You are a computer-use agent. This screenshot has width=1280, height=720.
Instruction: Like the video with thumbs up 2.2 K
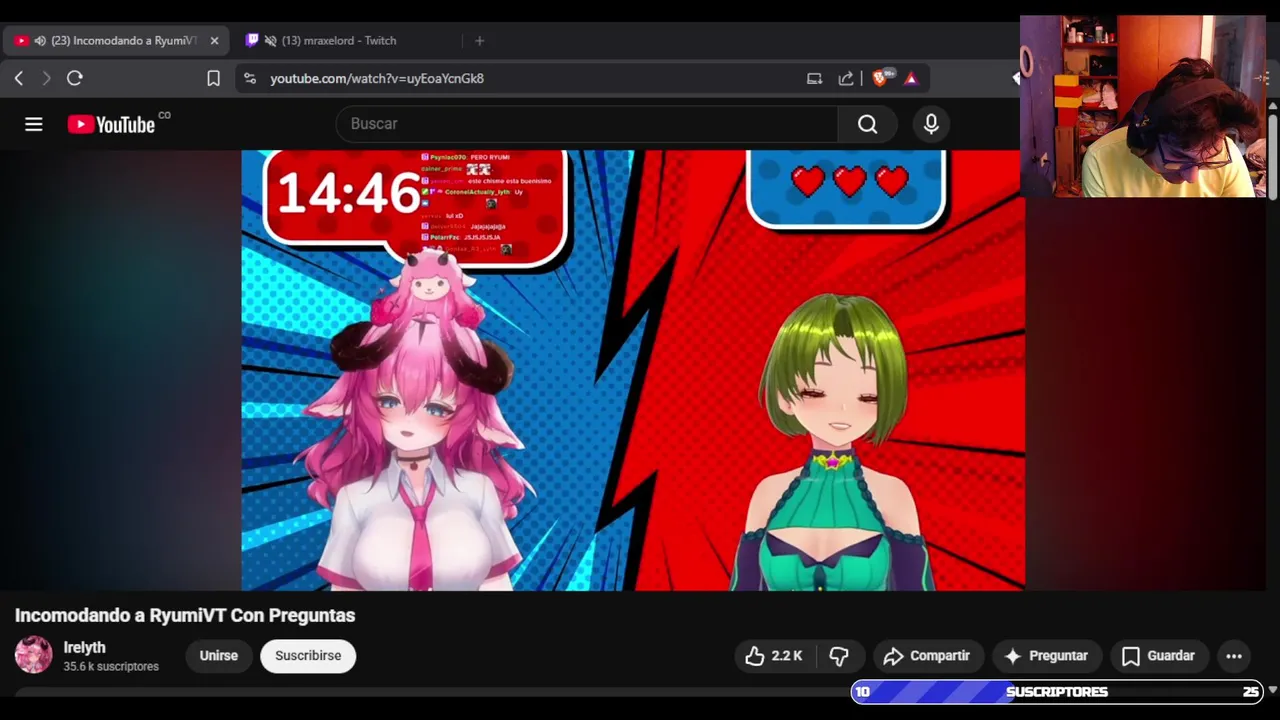pyautogui.click(x=774, y=656)
